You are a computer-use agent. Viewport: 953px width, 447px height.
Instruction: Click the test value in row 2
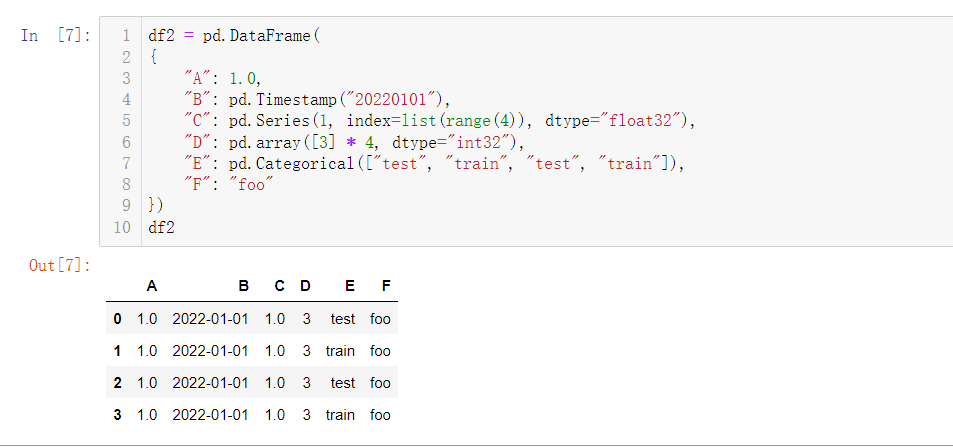click(343, 383)
